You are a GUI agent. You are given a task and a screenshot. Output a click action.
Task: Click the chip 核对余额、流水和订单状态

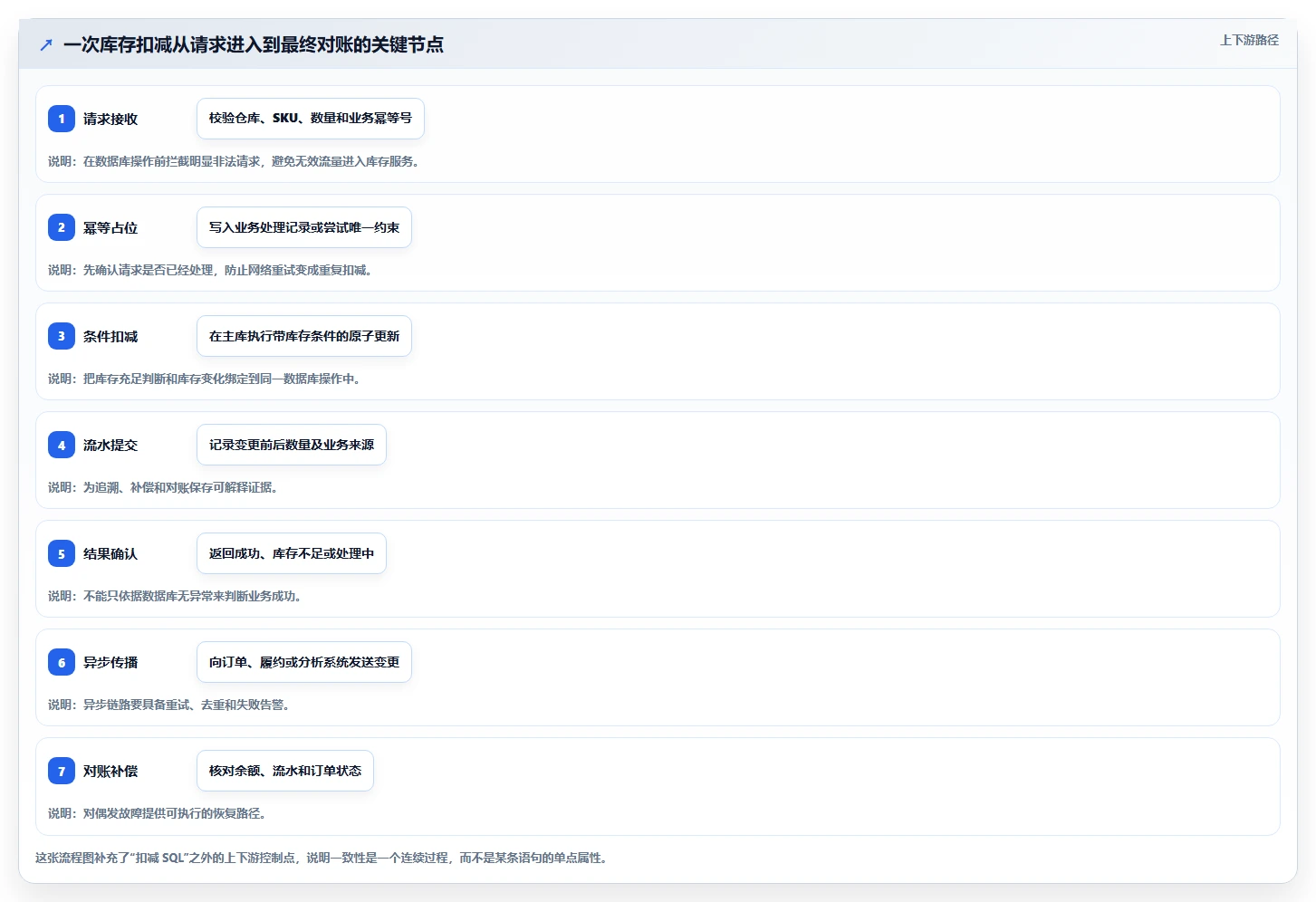(x=285, y=771)
